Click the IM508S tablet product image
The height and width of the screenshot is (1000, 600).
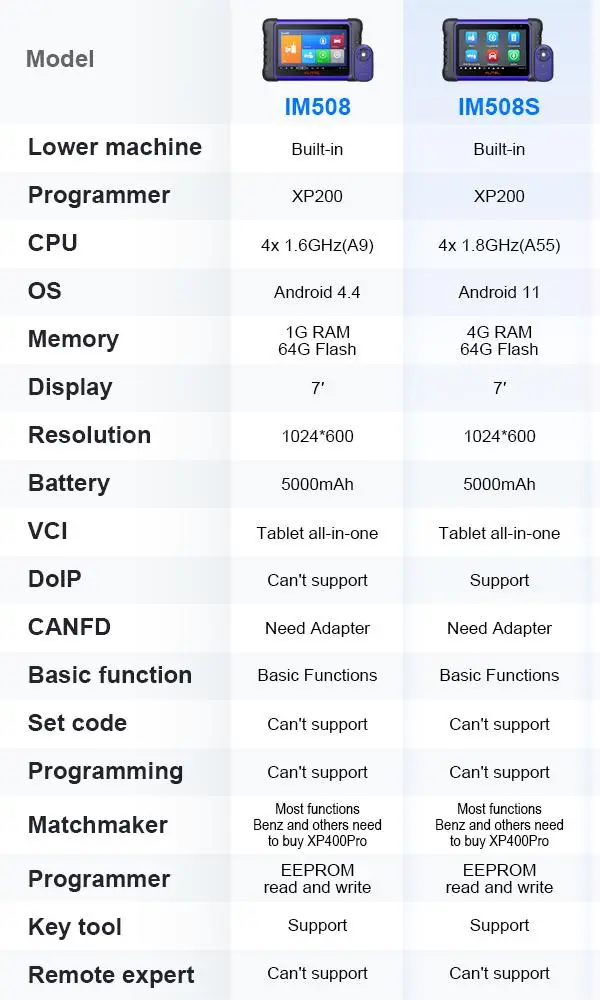click(498, 49)
